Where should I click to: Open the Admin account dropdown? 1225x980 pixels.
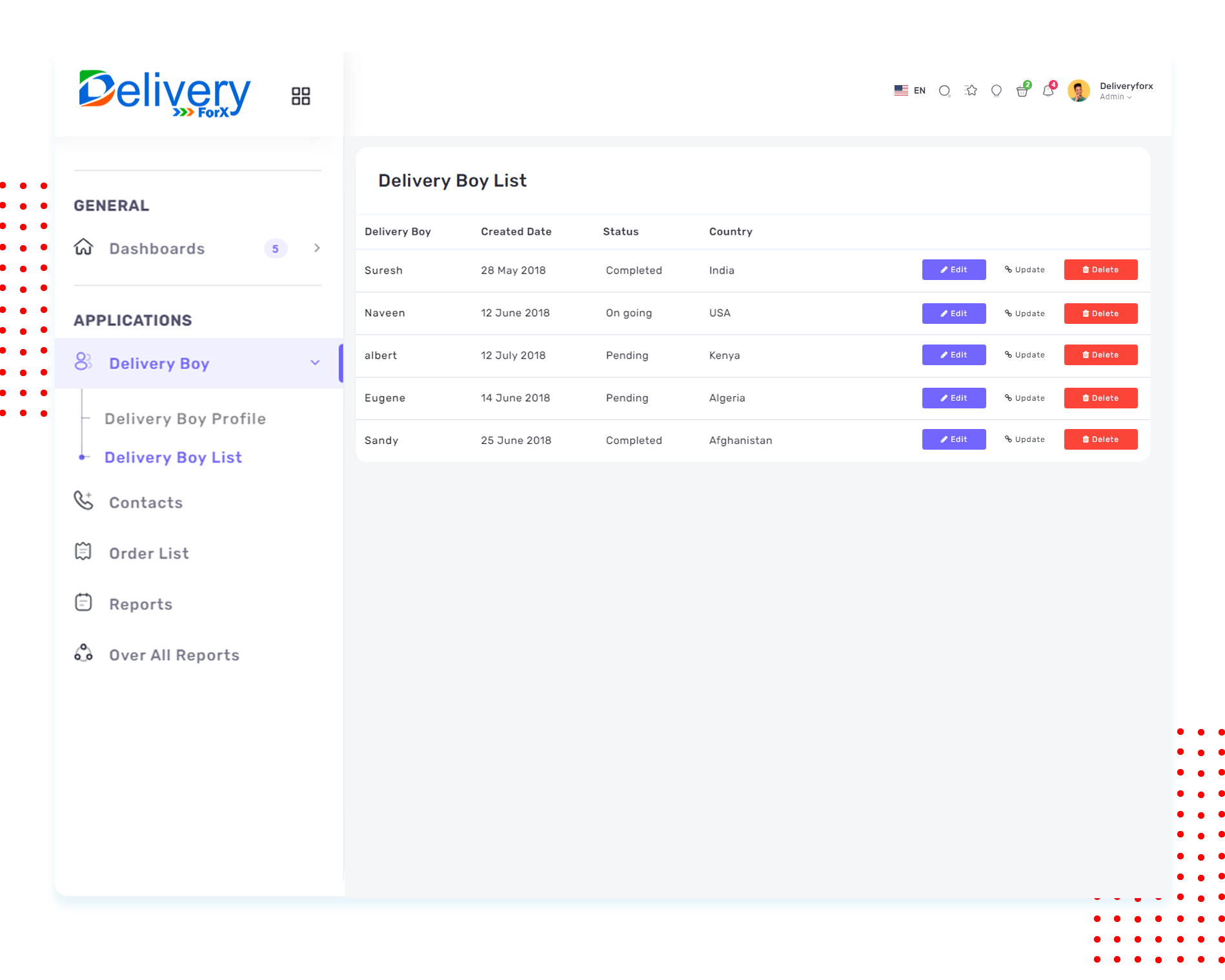pos(1115,97)
